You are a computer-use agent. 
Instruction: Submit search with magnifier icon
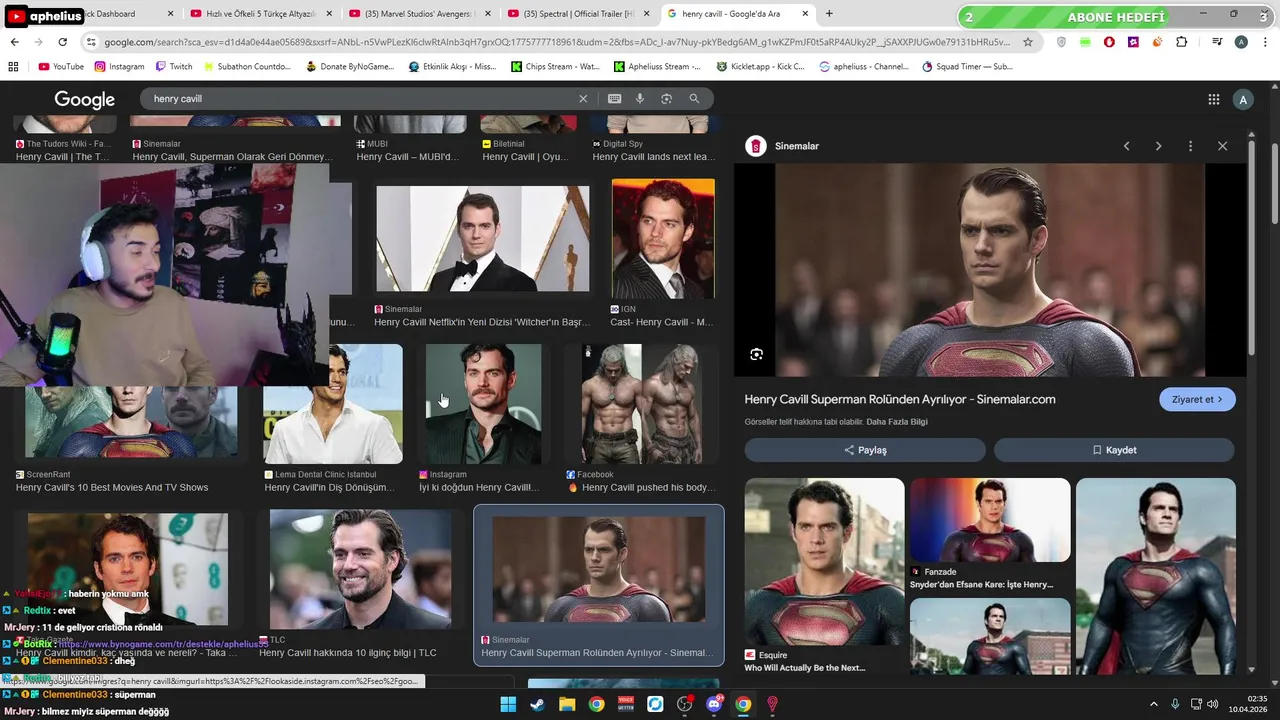[694, 99]
